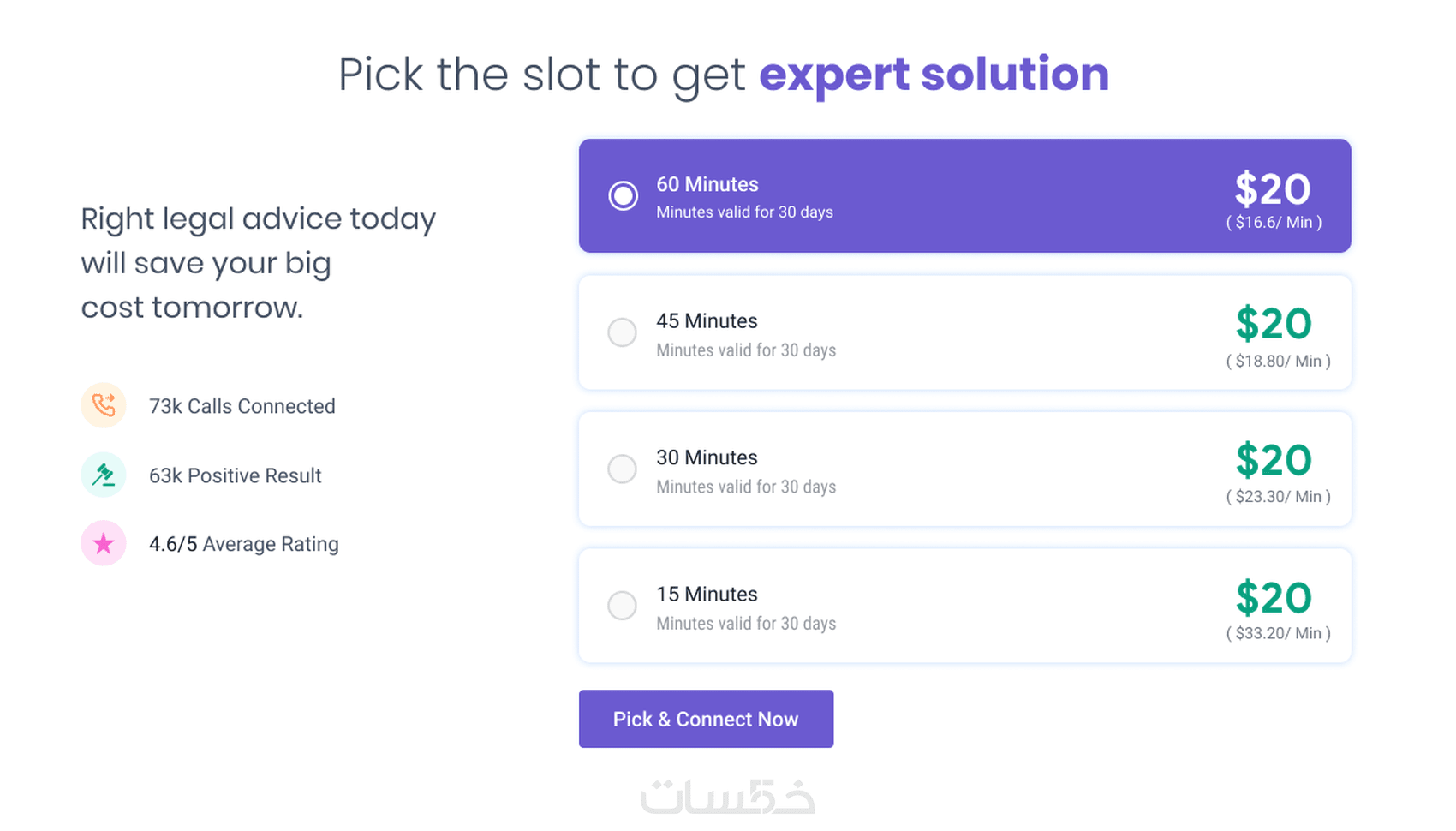Click the $20 price on 15 Minutes card

(1274, 598)
